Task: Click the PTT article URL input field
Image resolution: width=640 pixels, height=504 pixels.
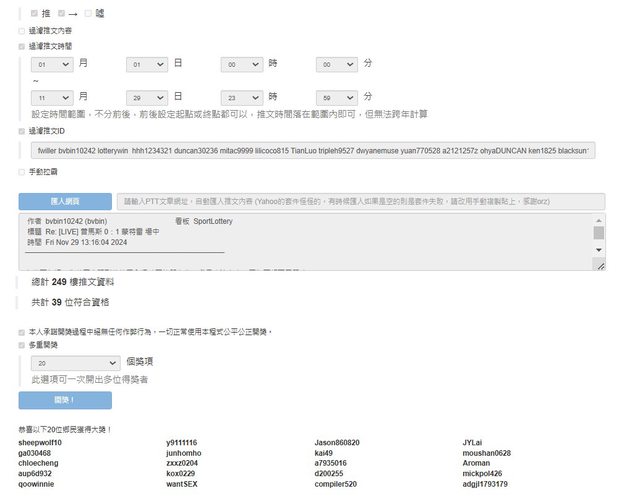Action: click(360, 201)
